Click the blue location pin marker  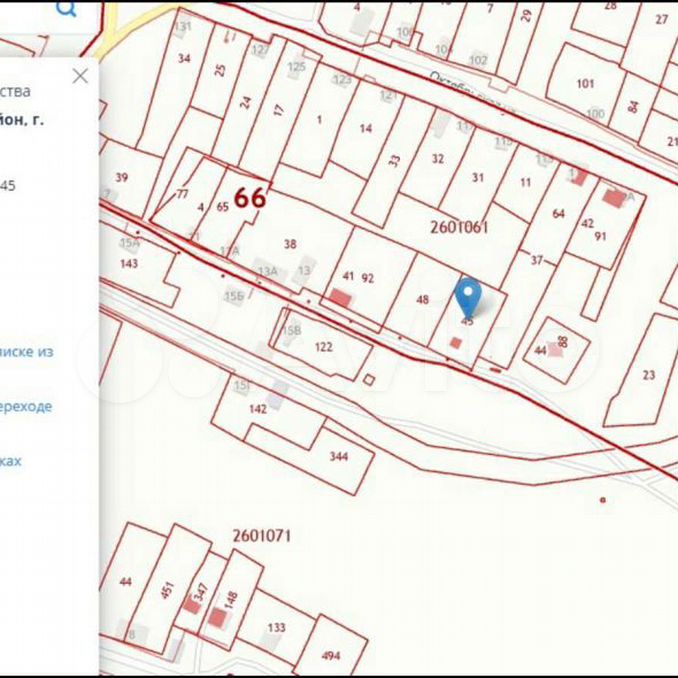coord(468,296)
